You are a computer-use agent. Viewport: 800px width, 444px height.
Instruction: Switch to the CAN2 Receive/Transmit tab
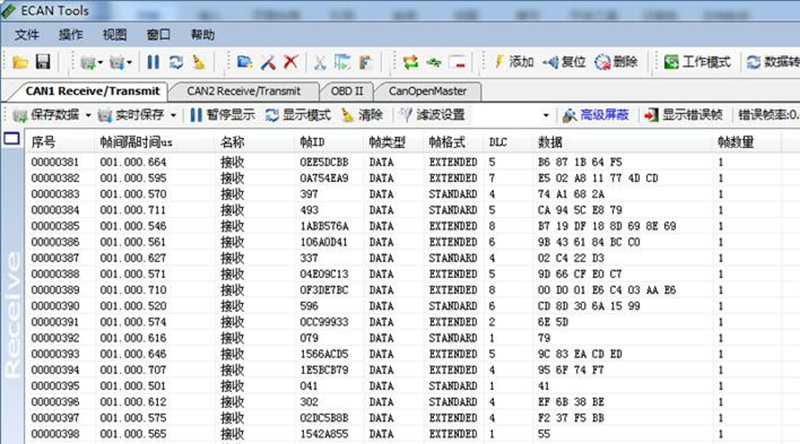pyautogui.click(x=243, y=90)
